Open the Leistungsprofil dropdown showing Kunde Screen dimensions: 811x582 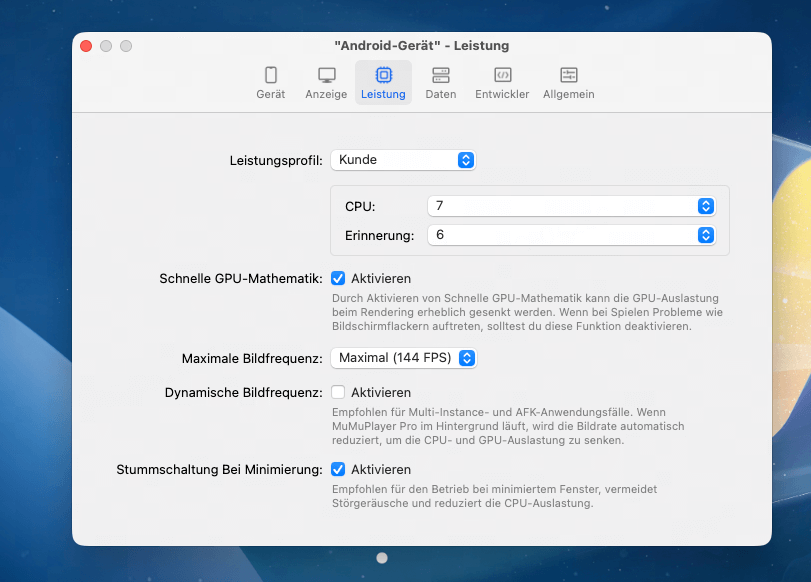tap(403, 160)
